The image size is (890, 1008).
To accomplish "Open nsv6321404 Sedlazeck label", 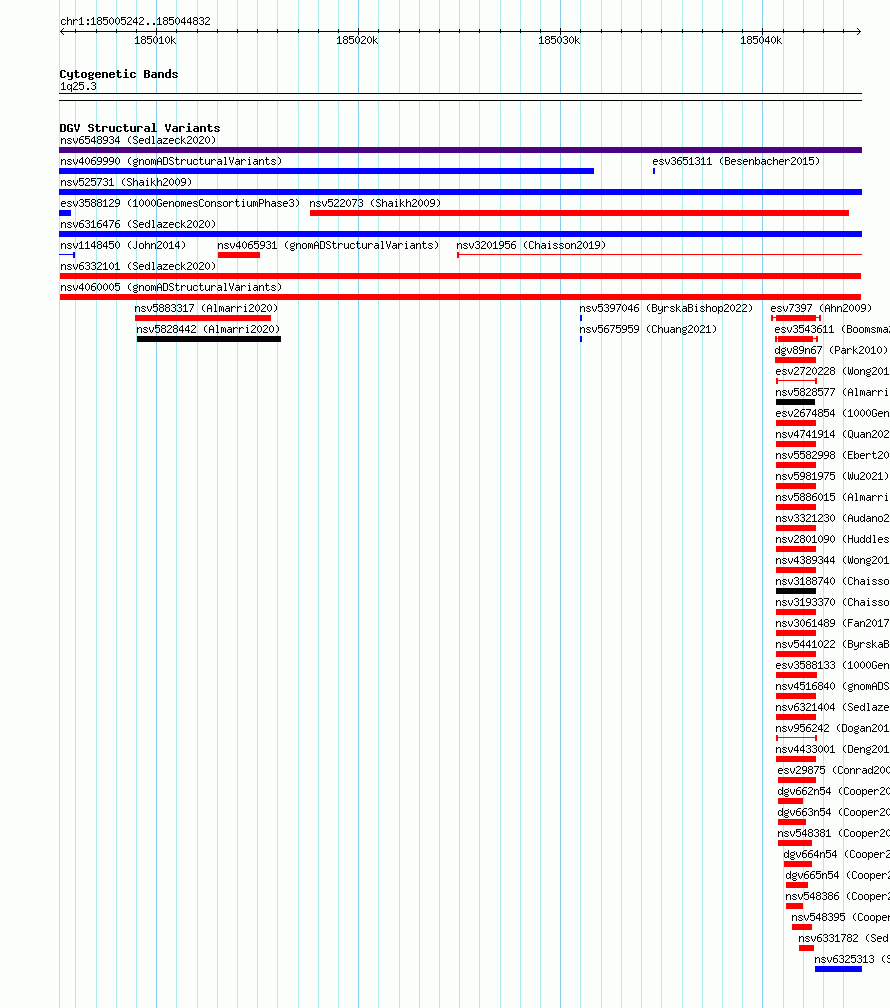I will point(833,707).
